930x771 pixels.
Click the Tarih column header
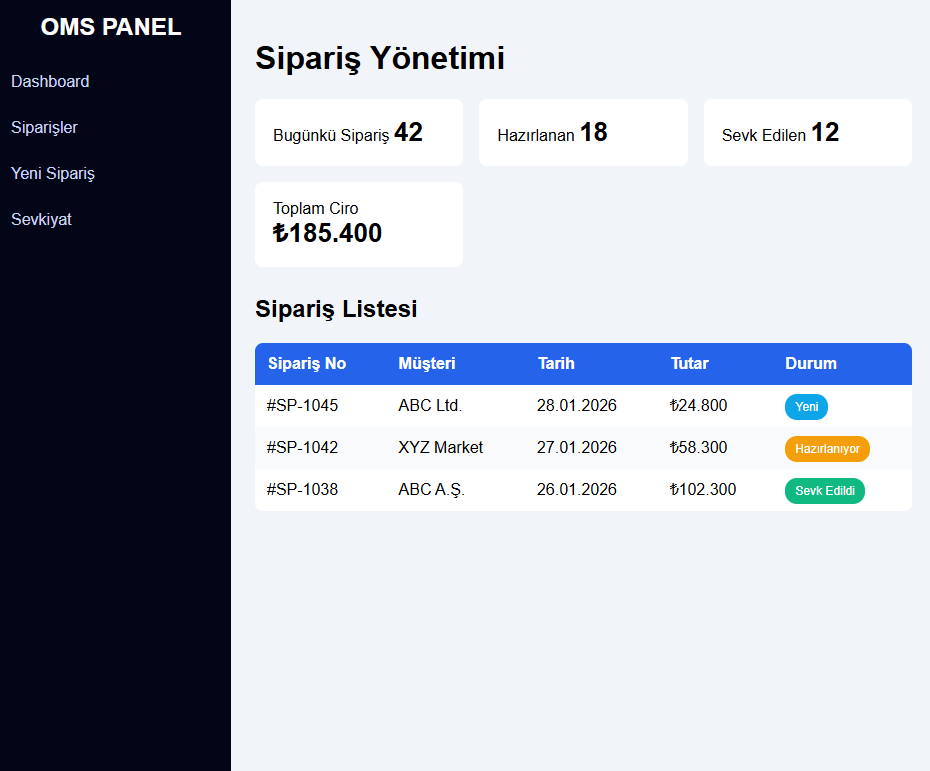click(x=556, y=363)
